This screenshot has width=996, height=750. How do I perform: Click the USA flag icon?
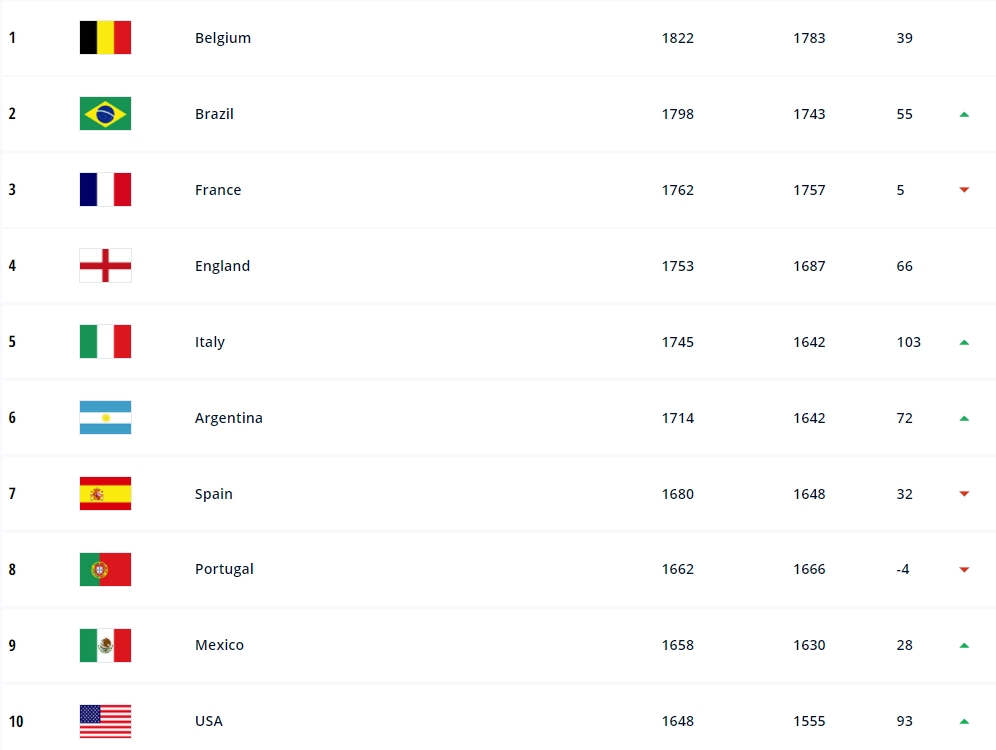105,721
